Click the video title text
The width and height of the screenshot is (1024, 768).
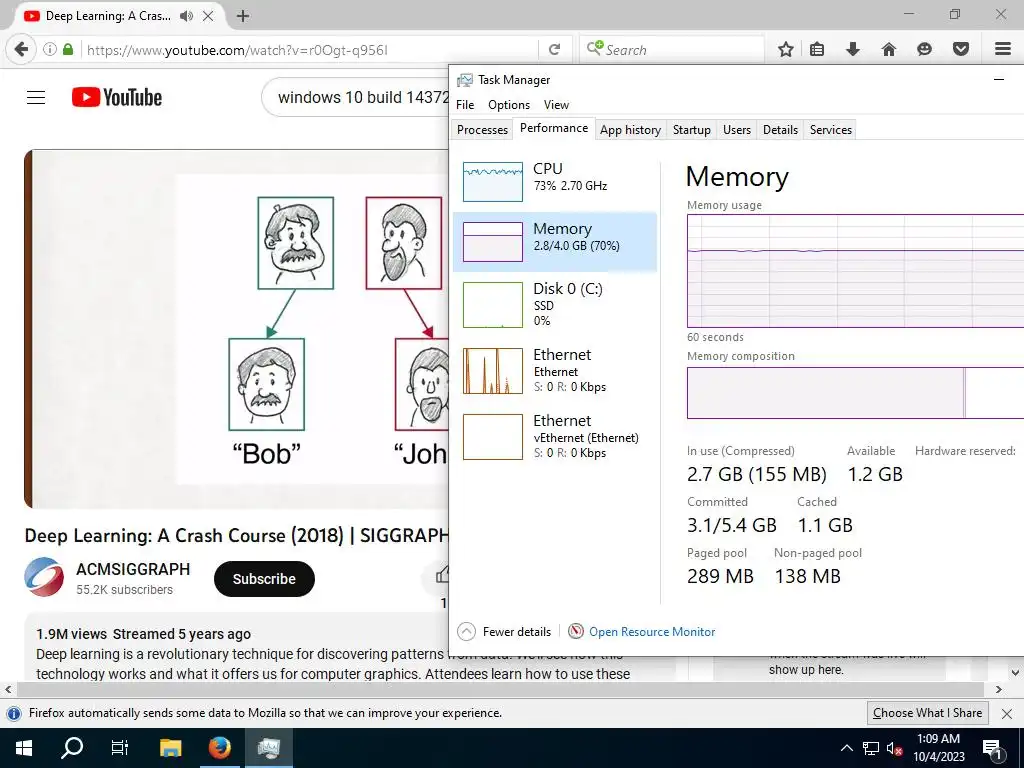coord(236,536)
